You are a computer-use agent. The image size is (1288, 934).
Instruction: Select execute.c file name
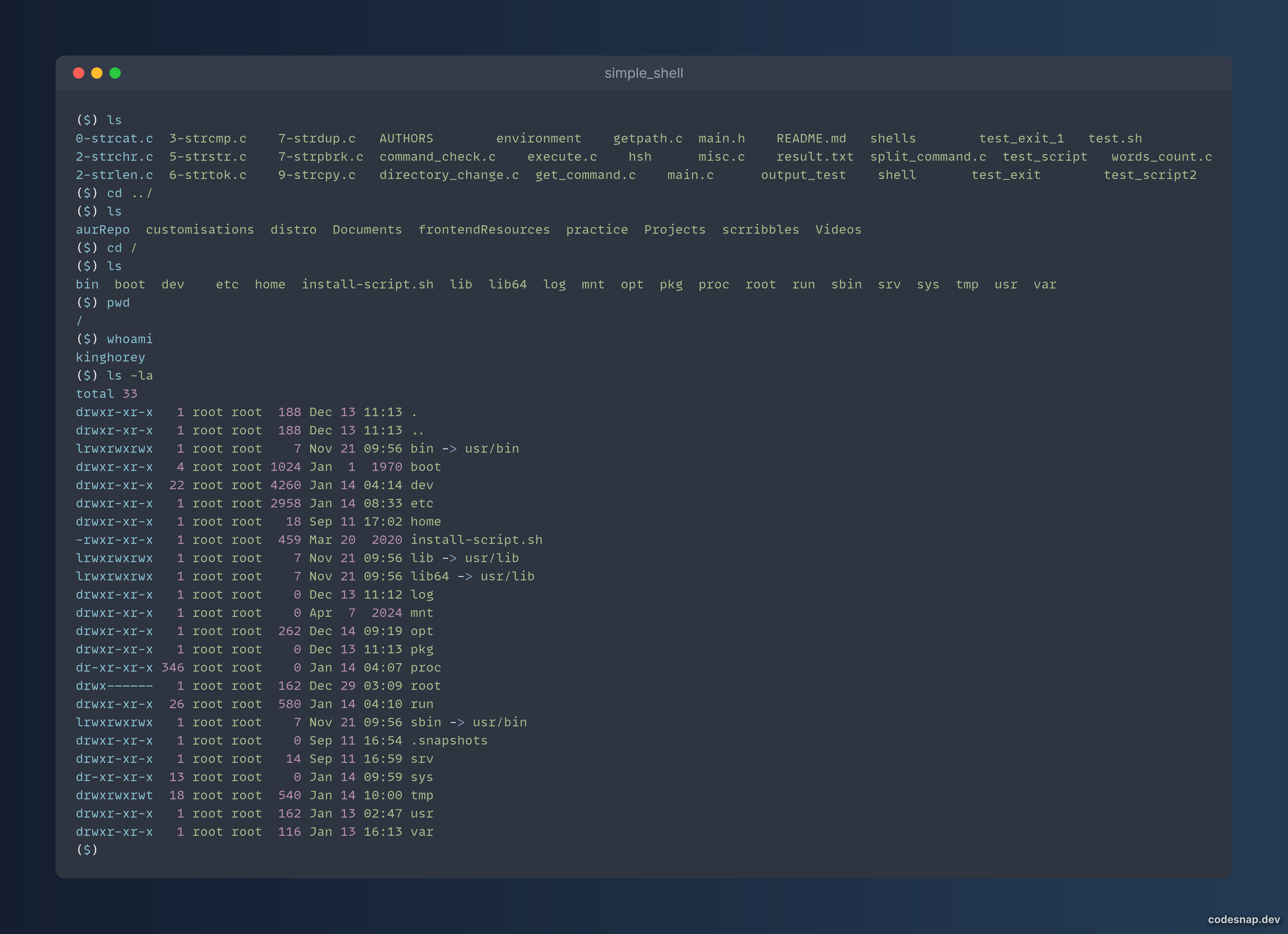pos(562,157)
